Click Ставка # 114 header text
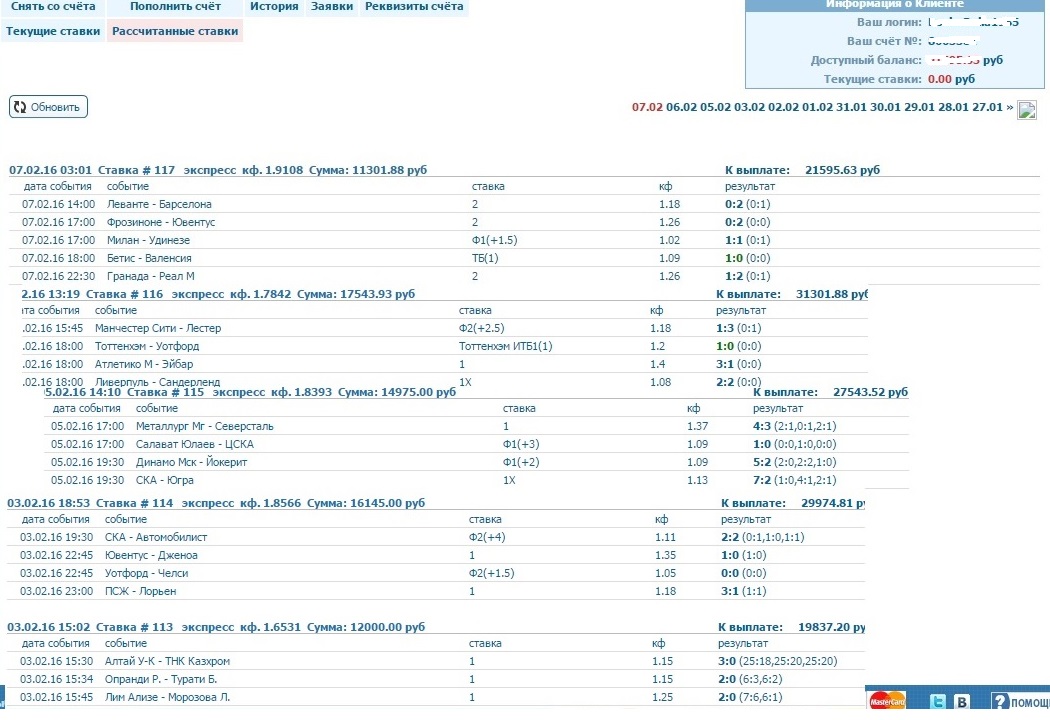The image size is (1050, 720). pyautogui.click(x=134, y=503)
